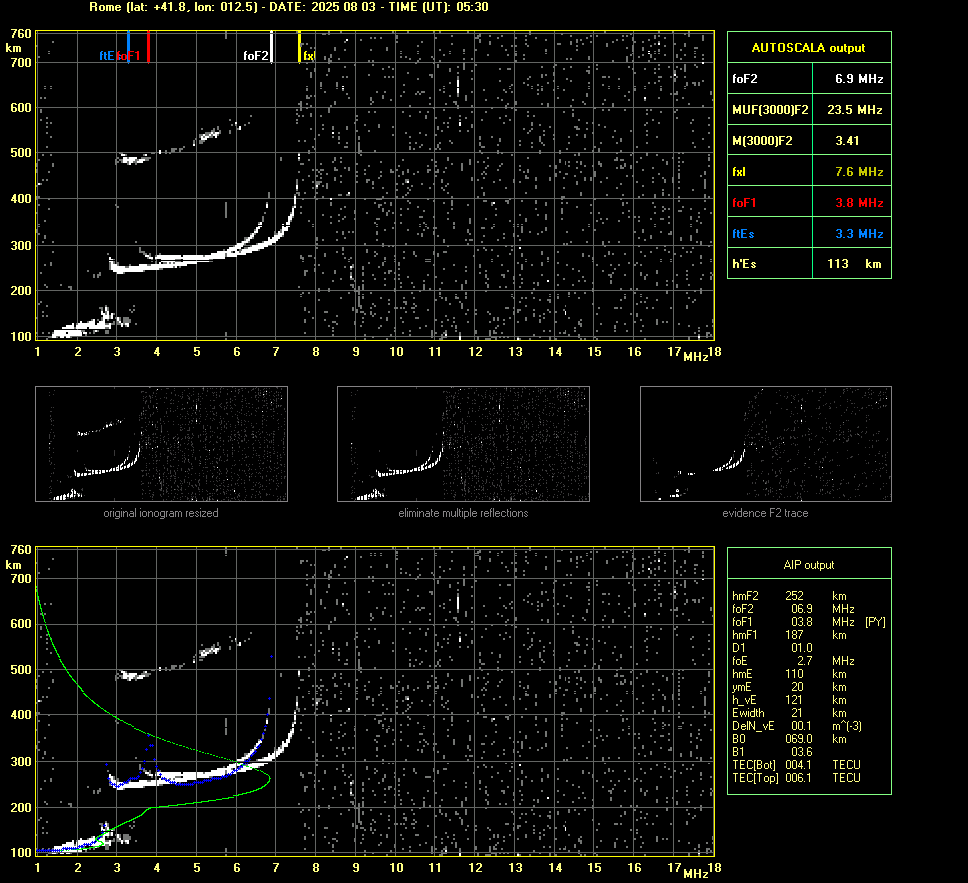Select the AUTOSCALA output header
Screen dimensions: 968x883
809,48
